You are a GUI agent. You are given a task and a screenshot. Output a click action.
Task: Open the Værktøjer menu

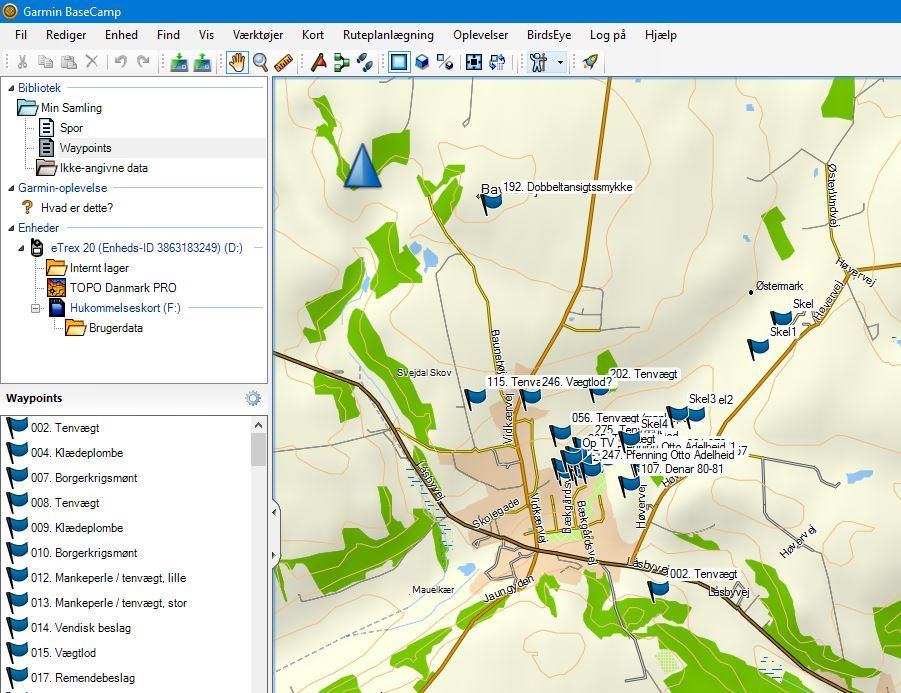258,35
